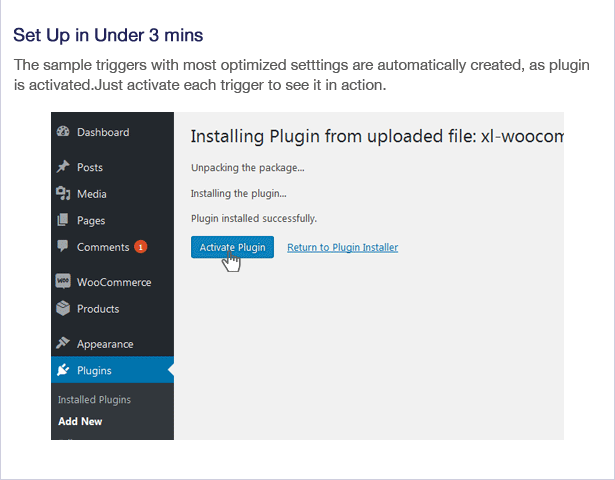615x480 pixels.
Task: Click the Dashboard gauge icon
Action: [63, 131]
